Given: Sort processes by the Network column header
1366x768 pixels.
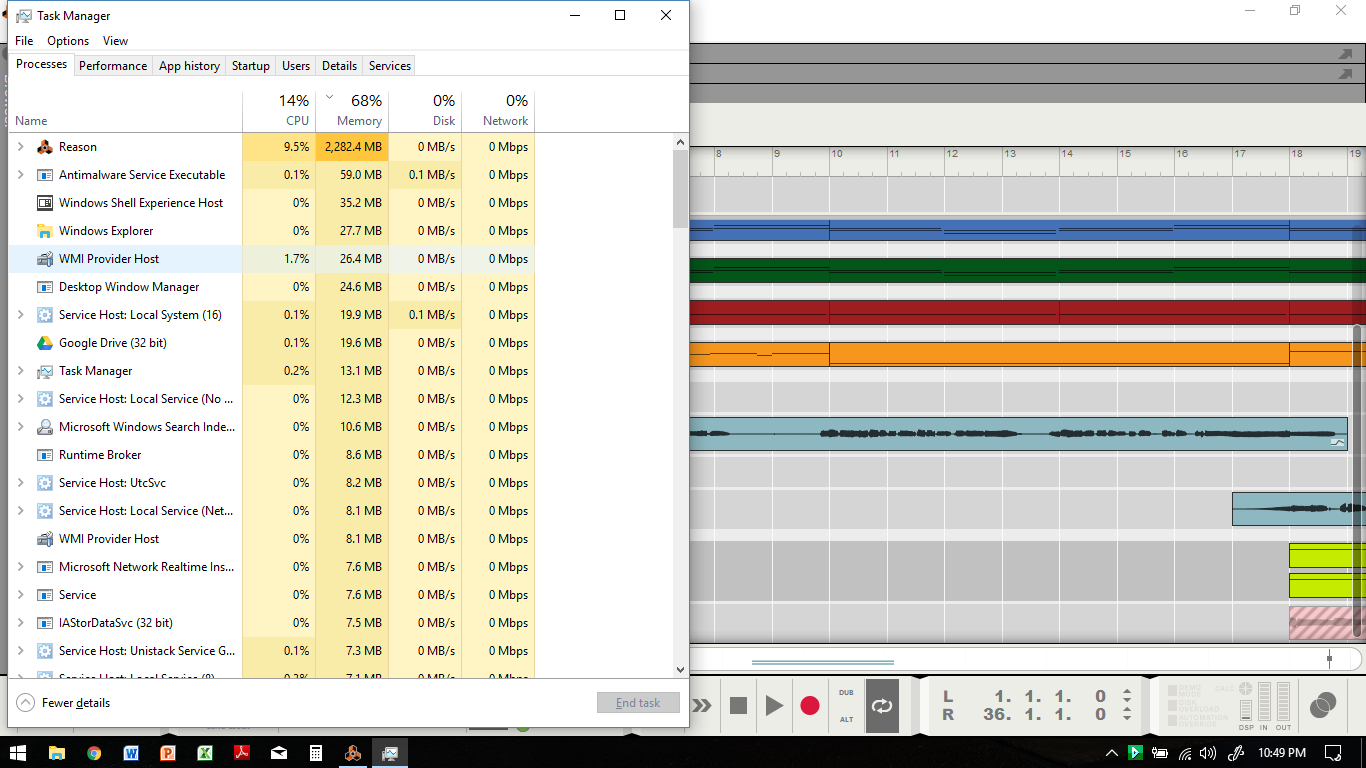Looking at the screenshot, I should (x=498, y=110).
